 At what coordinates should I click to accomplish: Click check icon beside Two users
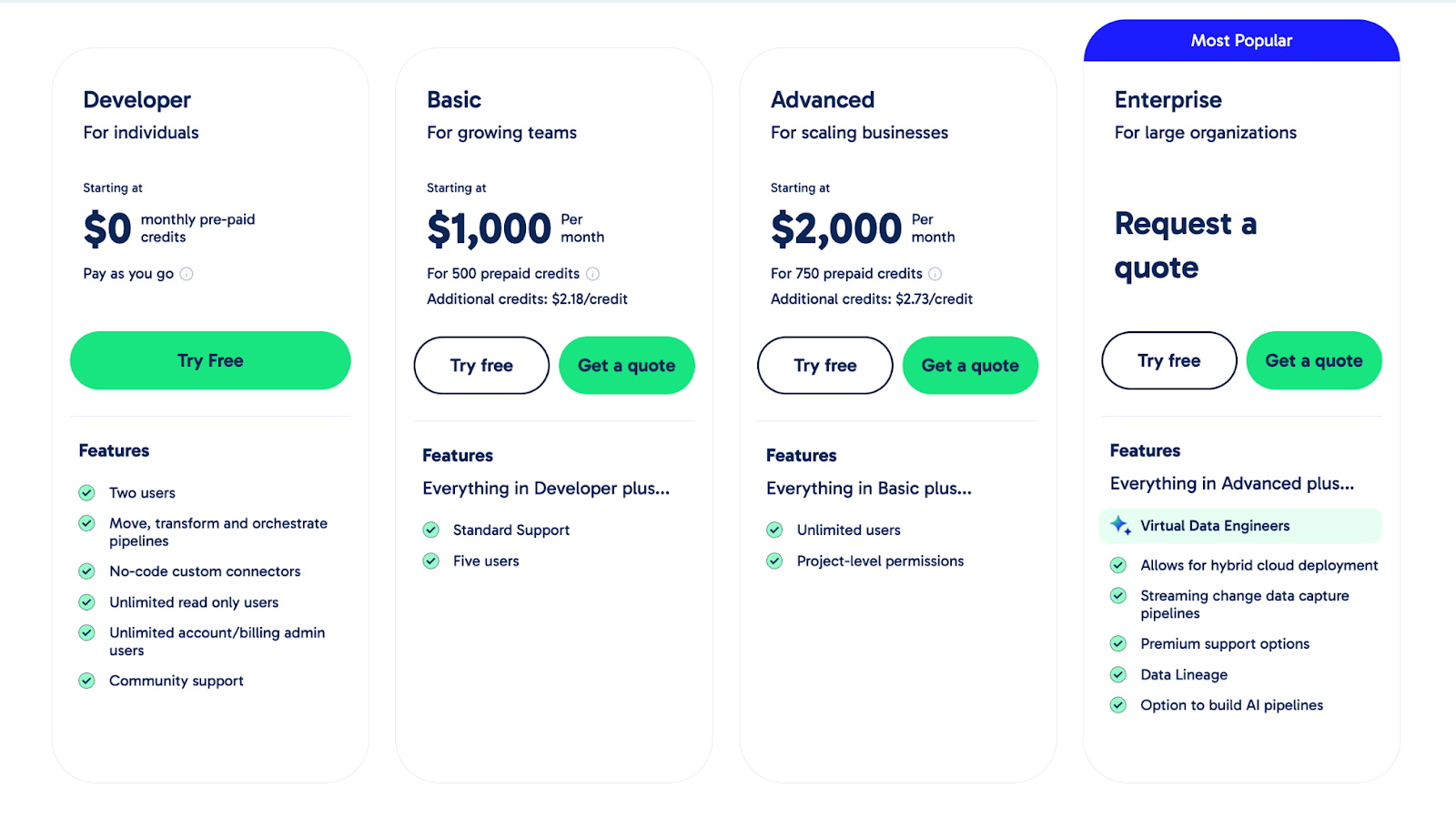coord(87,493)
